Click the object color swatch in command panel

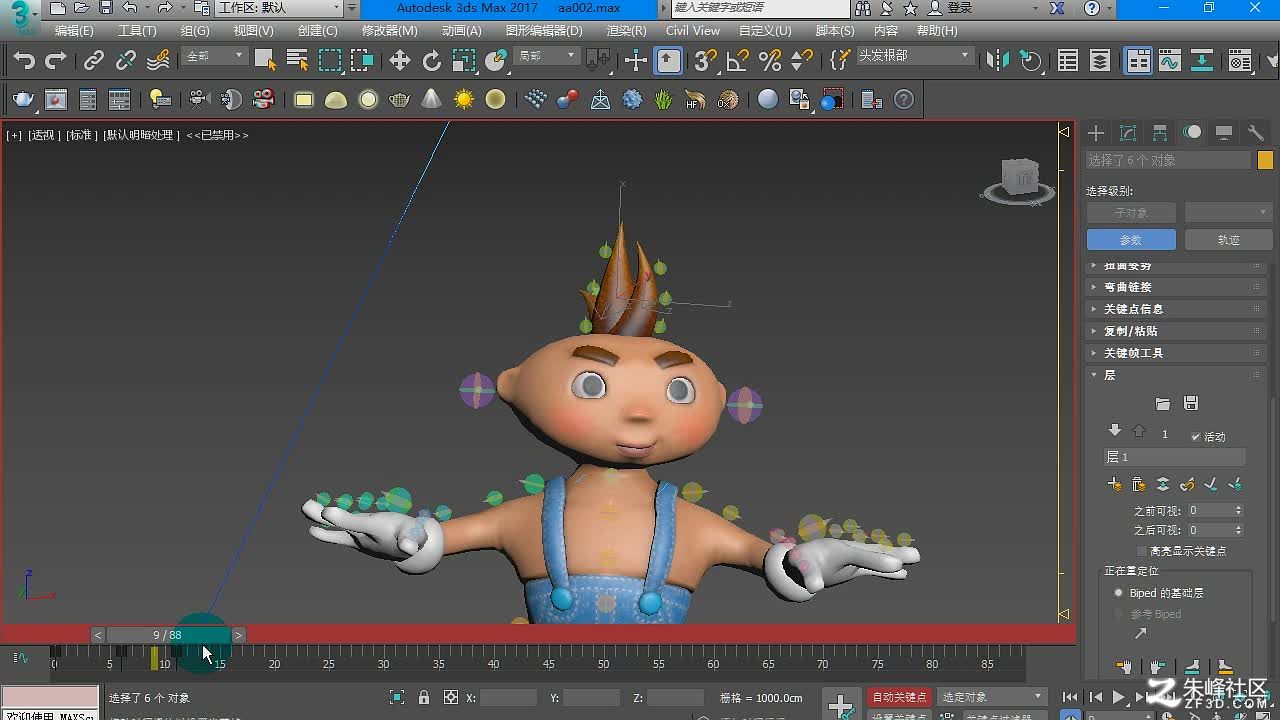pyautogui.click(x=1265, y=160)
